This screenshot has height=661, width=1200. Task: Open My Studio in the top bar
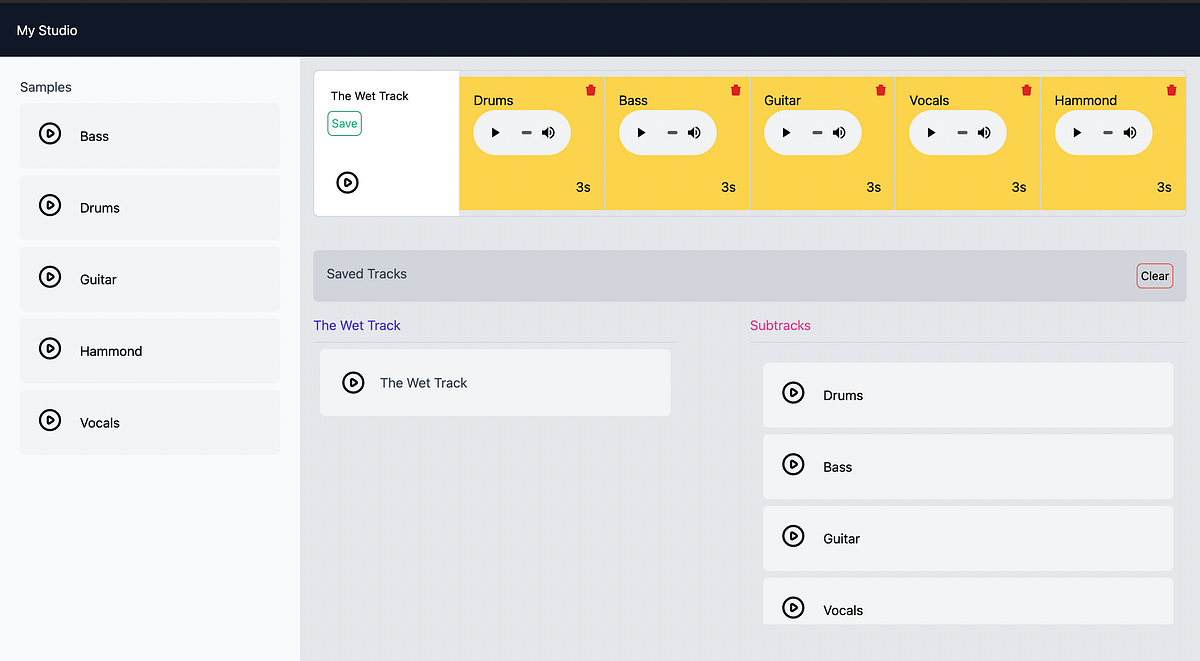point(46,30)
